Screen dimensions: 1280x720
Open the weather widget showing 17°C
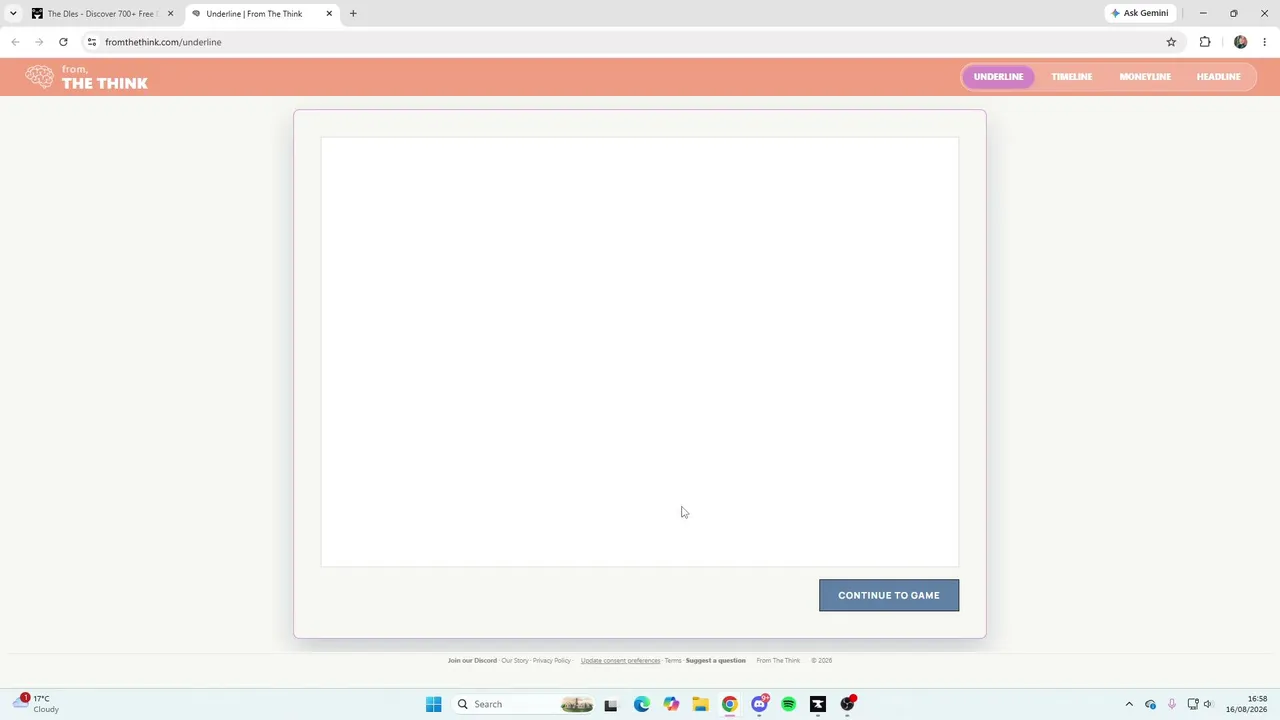38,704
